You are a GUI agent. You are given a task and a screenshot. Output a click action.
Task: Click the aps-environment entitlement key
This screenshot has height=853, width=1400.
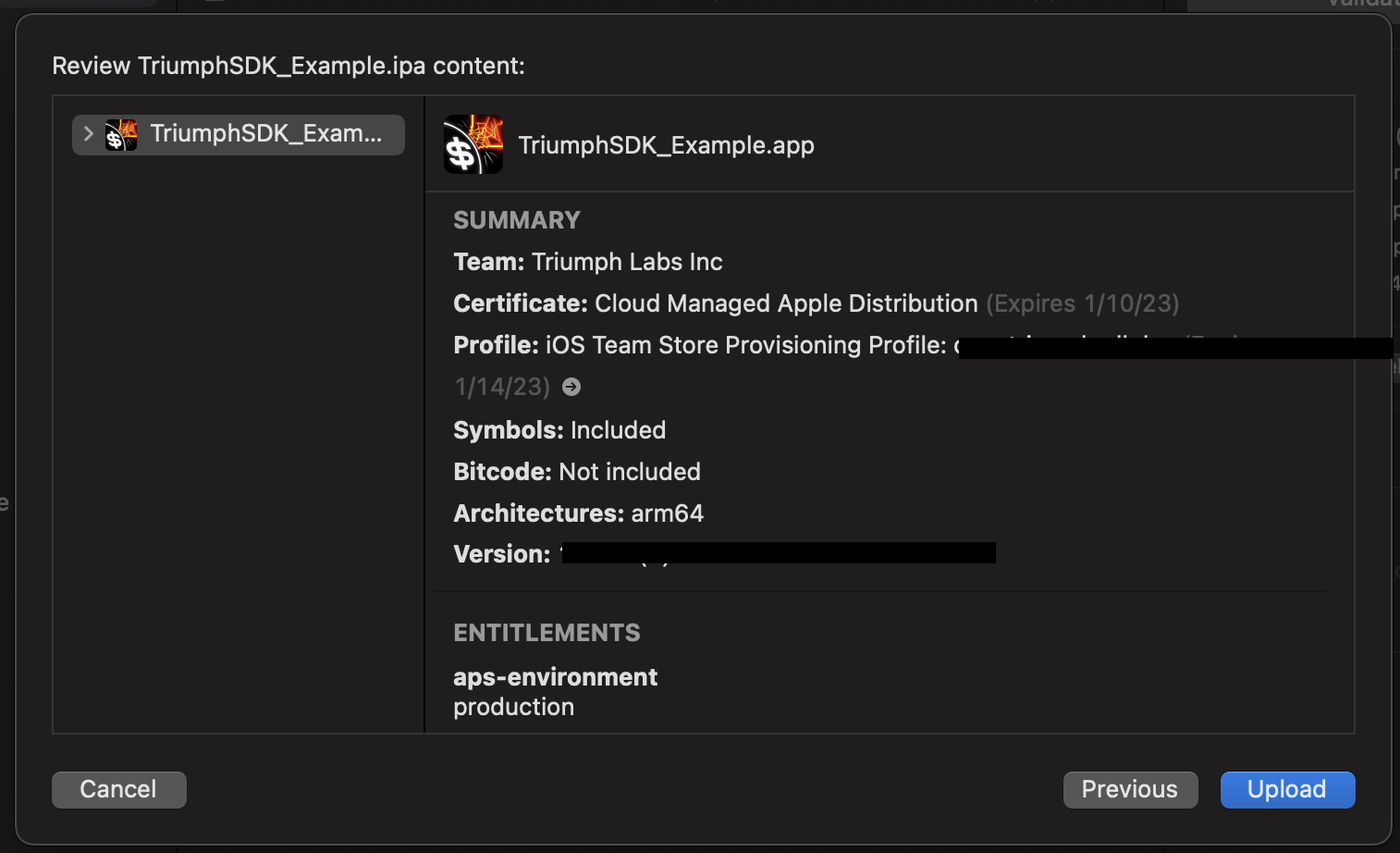pos(555,677)
